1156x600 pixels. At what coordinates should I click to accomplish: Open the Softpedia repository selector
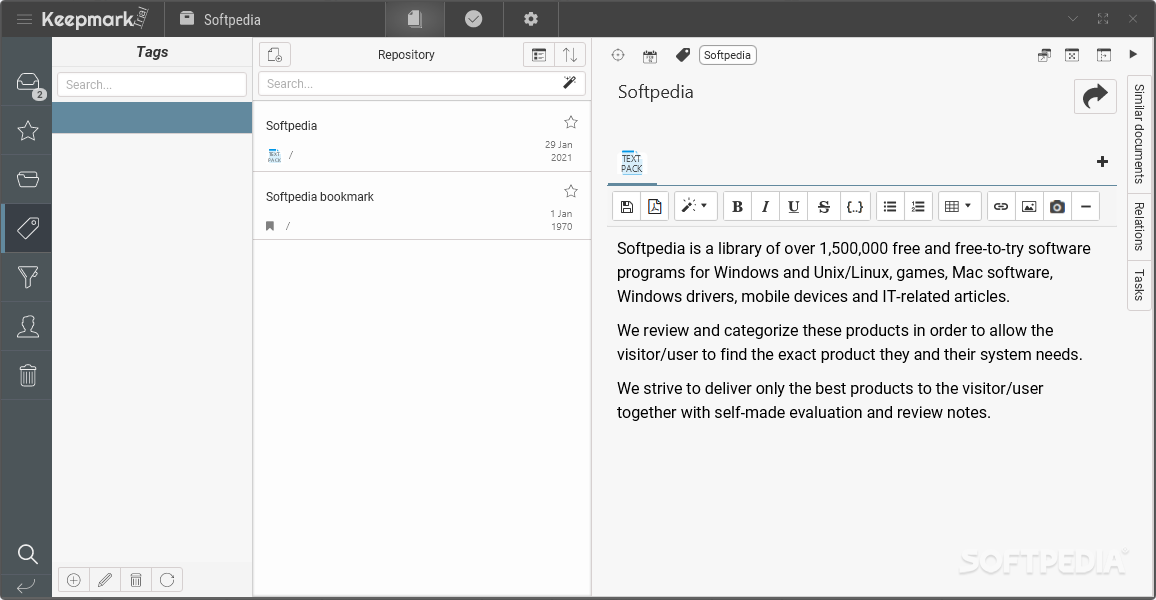click(220, 19)
